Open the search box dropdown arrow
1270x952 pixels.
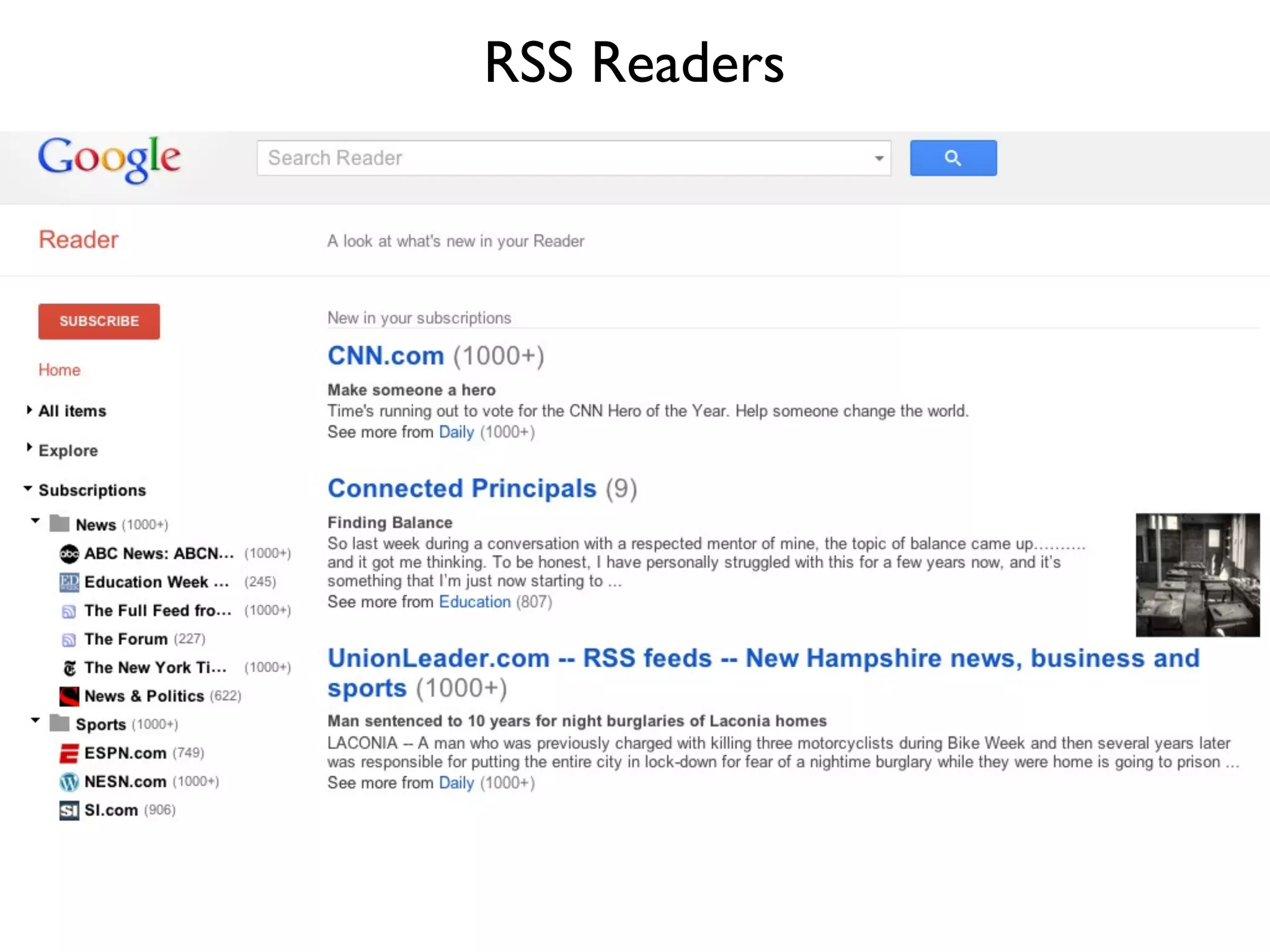click(879, 159)
